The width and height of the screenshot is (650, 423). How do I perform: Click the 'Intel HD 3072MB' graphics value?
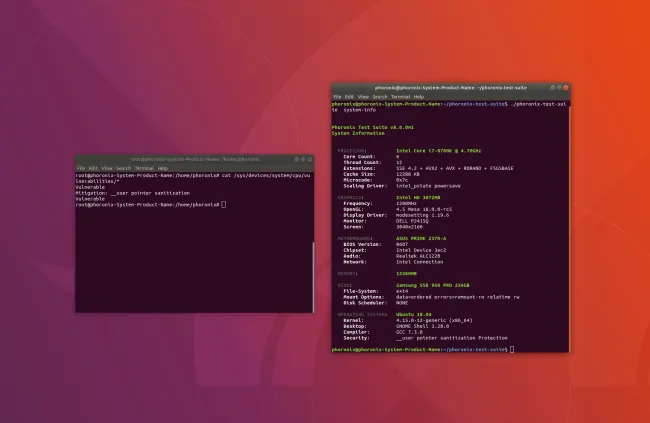(x=418, y=198)
